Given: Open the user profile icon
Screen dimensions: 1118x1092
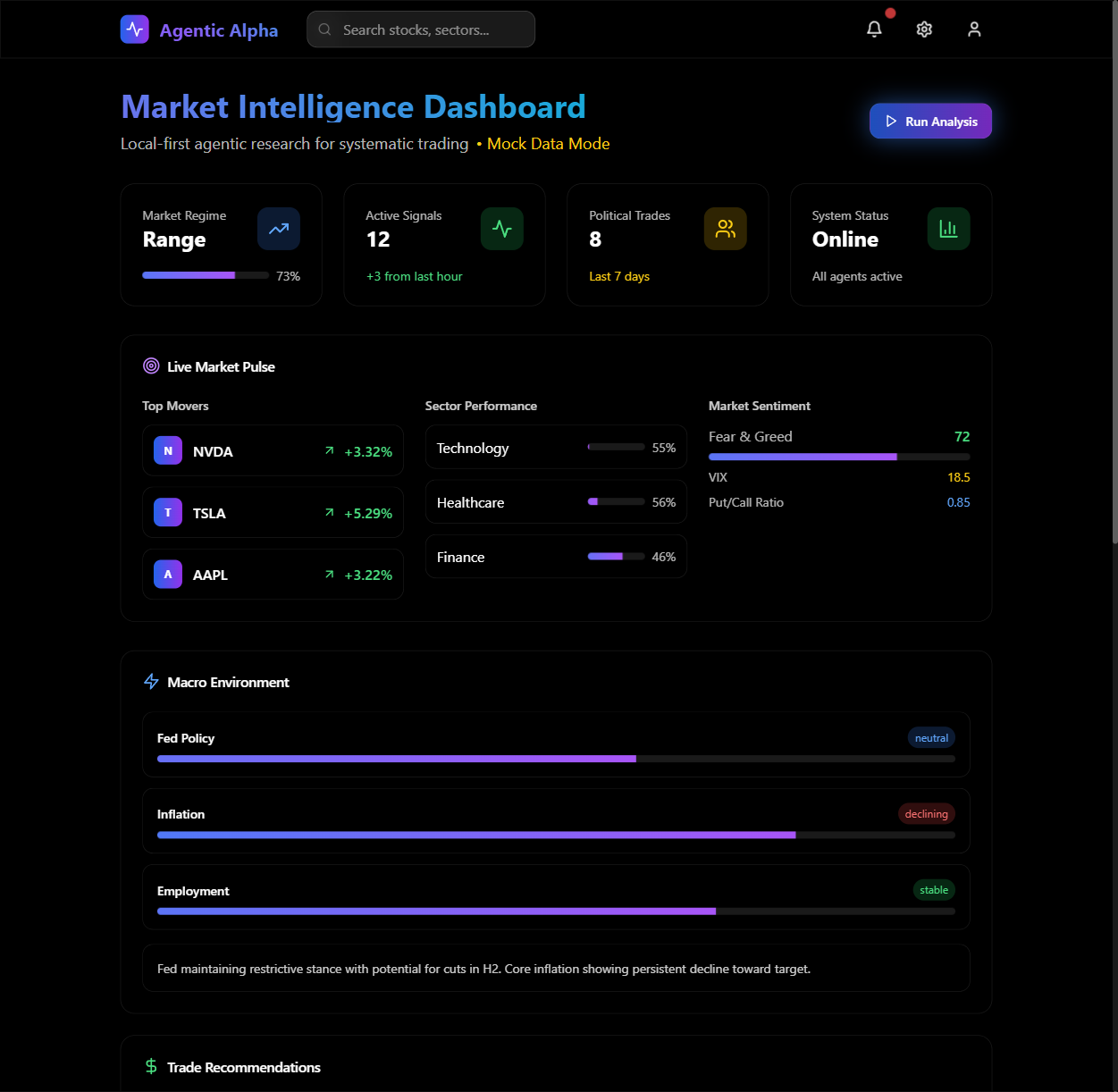Looking at the screenshot, I should click(x=974, y=29).
